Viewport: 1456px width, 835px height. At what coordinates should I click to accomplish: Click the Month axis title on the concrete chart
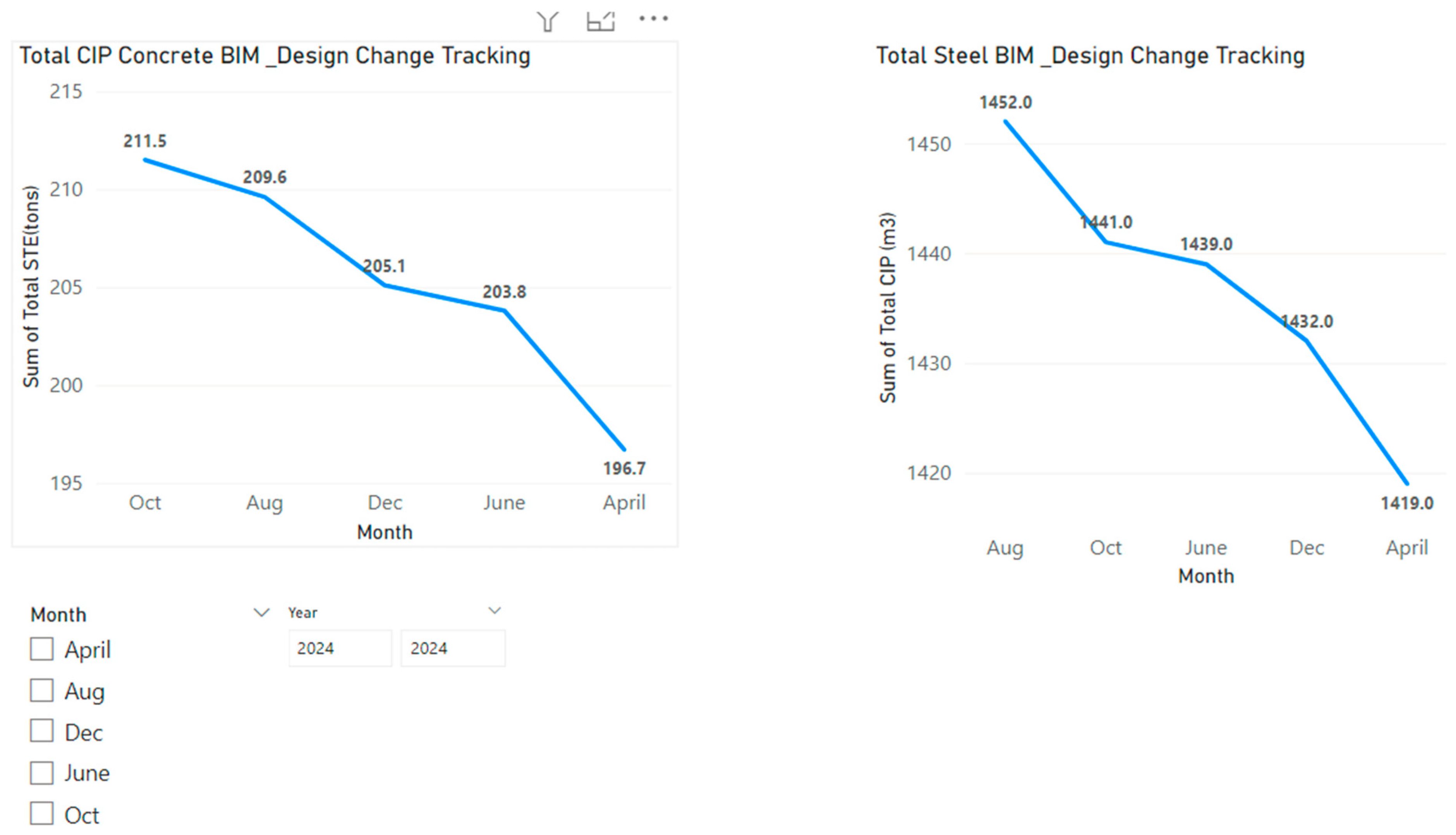[385, 532]
